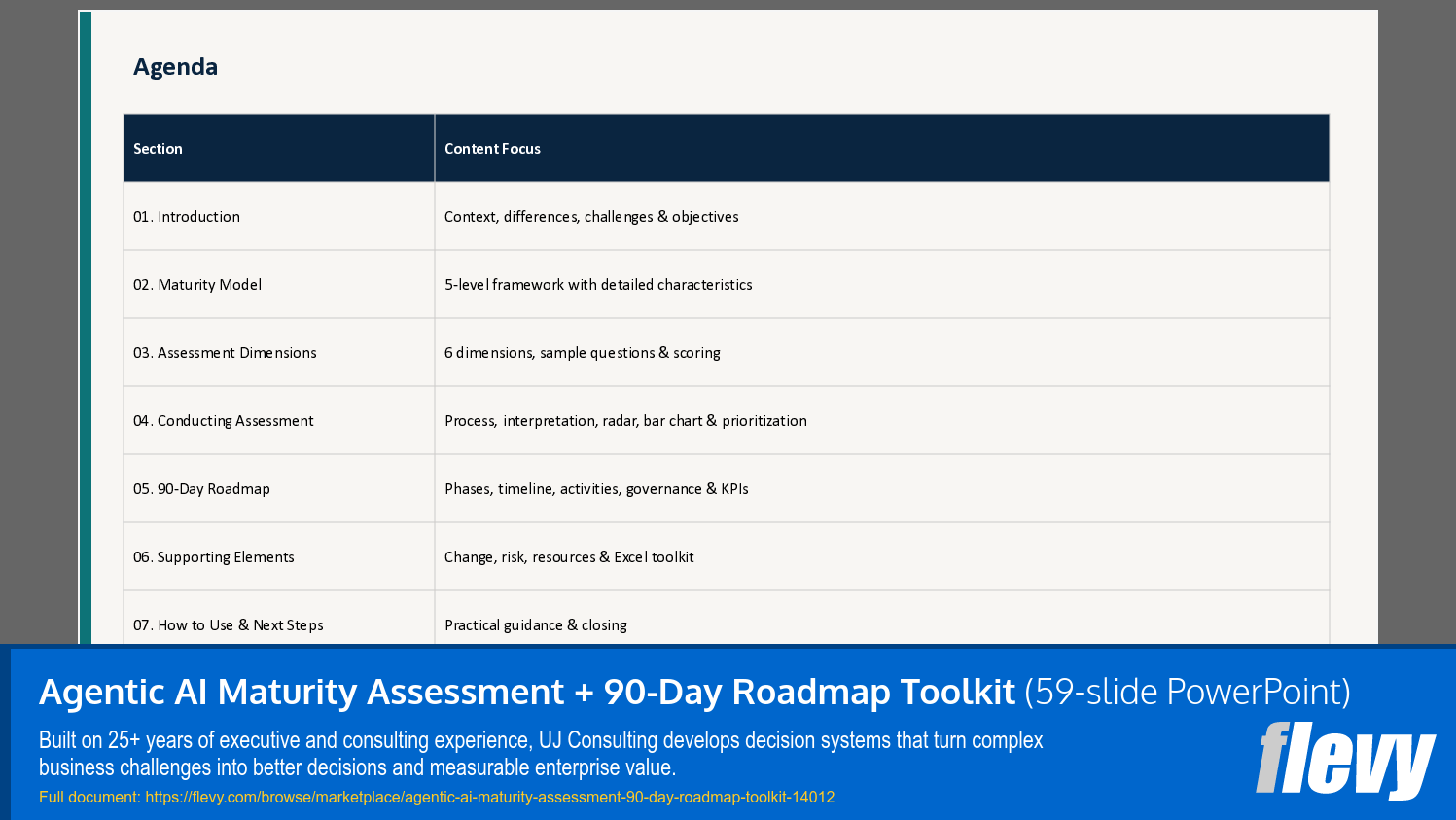Click the UJ Consulting description paragraph
1456x820 pixels.
(x=541, y=754)
